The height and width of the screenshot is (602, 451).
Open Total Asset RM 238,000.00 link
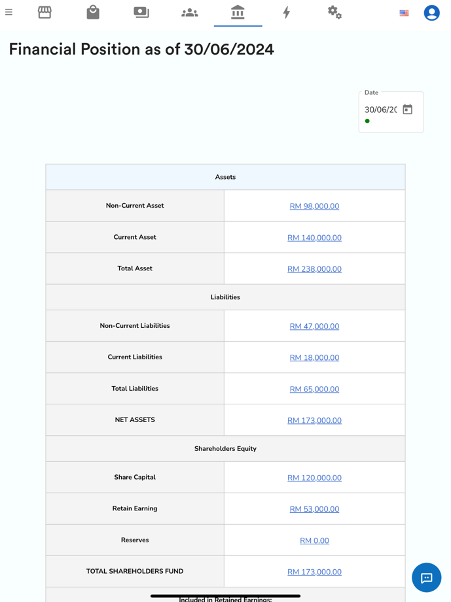(314, 269)
